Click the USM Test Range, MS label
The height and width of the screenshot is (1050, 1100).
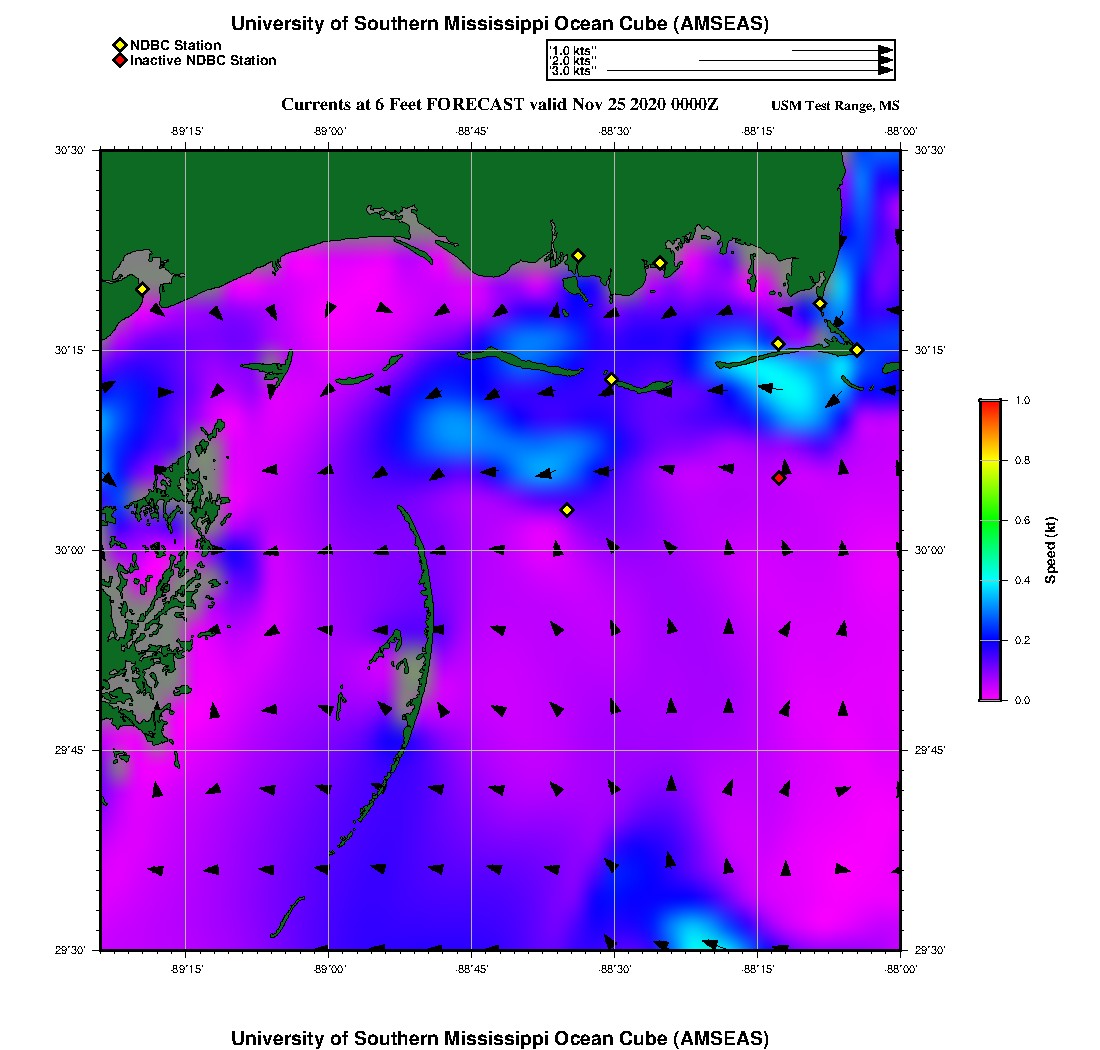click(835, 106)
